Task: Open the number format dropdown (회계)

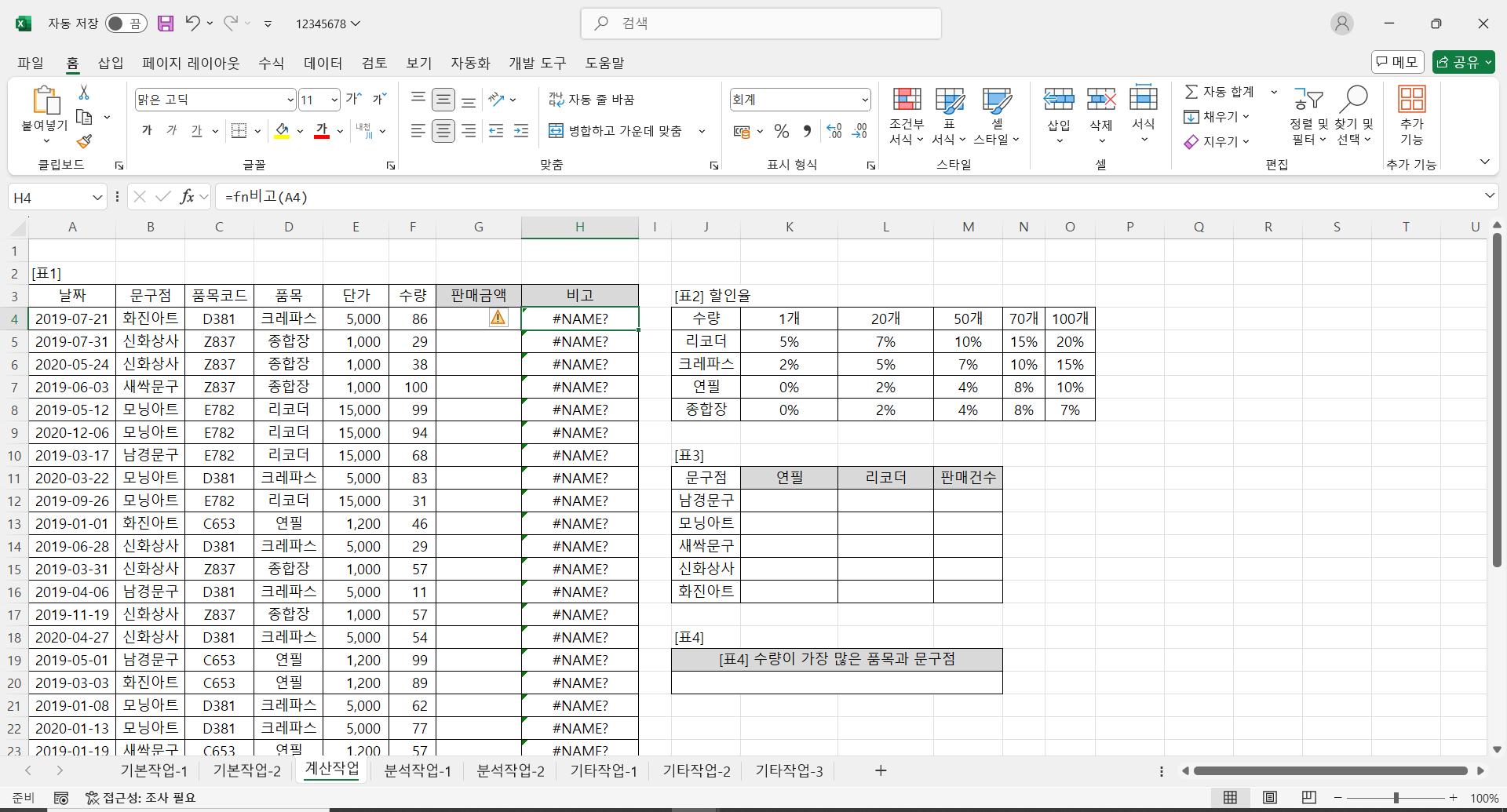Action: [x=865, y=100]
